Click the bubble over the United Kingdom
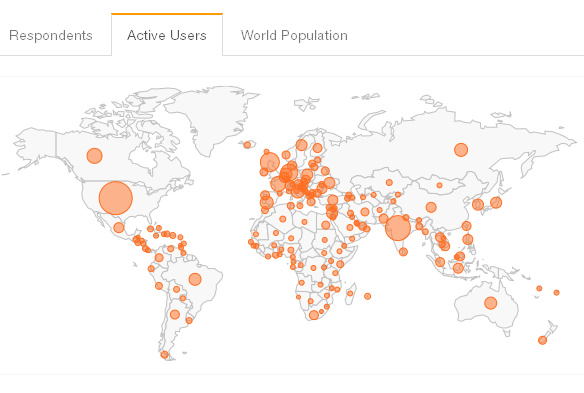Image resolution: width=584 pixels, height=393 pixels. point(270,162)
